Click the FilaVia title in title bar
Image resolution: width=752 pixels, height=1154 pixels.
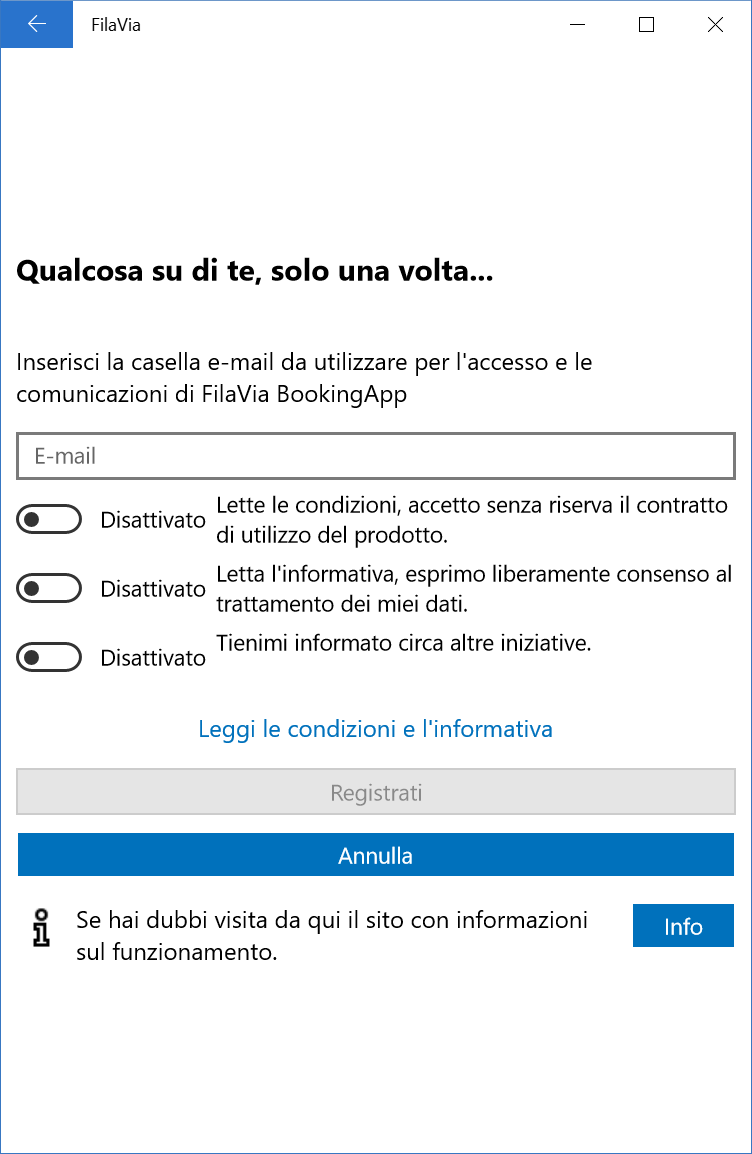[x=116, y=25]
